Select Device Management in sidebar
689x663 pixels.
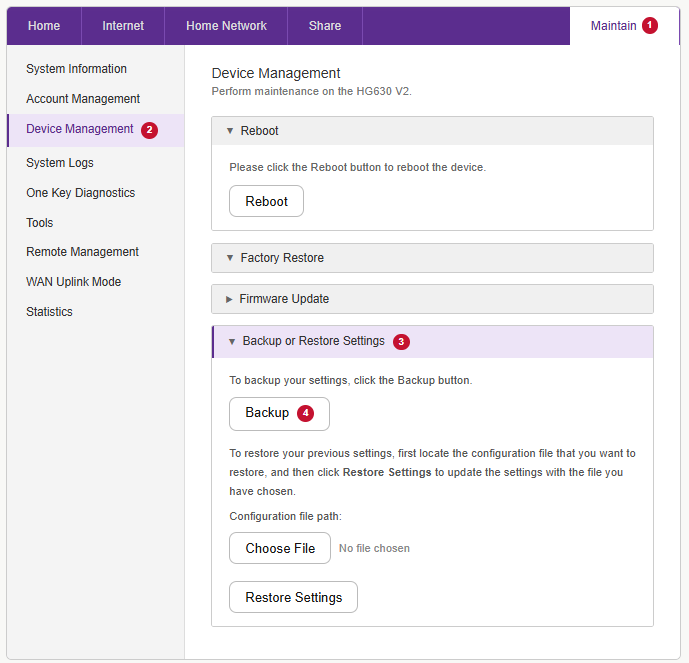point(96,130)
